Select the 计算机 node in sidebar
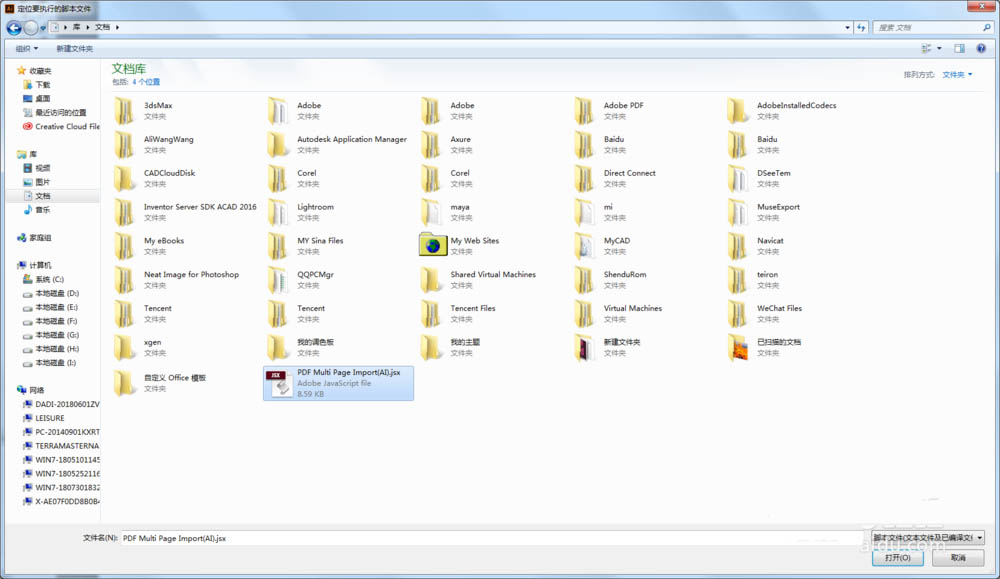Screen dimensions: 1000x579 coord(34,265)
